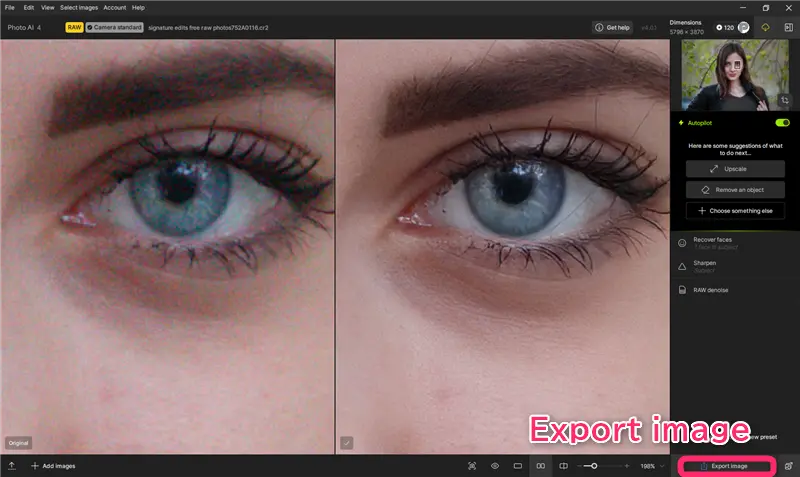Open the Select images menu
This screenshot has width=800, height=477.
point(79,8)
